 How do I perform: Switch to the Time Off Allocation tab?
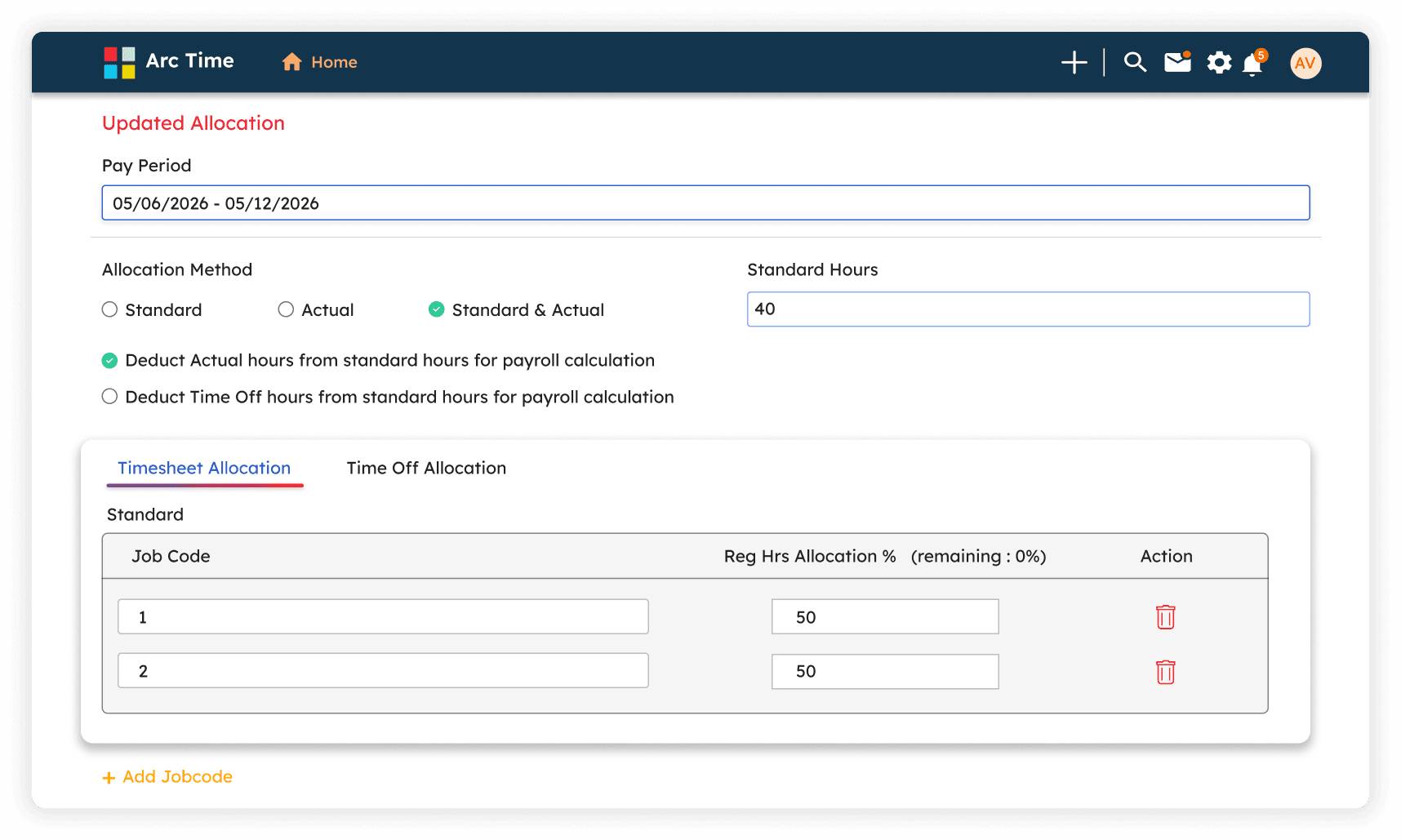(x=426, y=468)
